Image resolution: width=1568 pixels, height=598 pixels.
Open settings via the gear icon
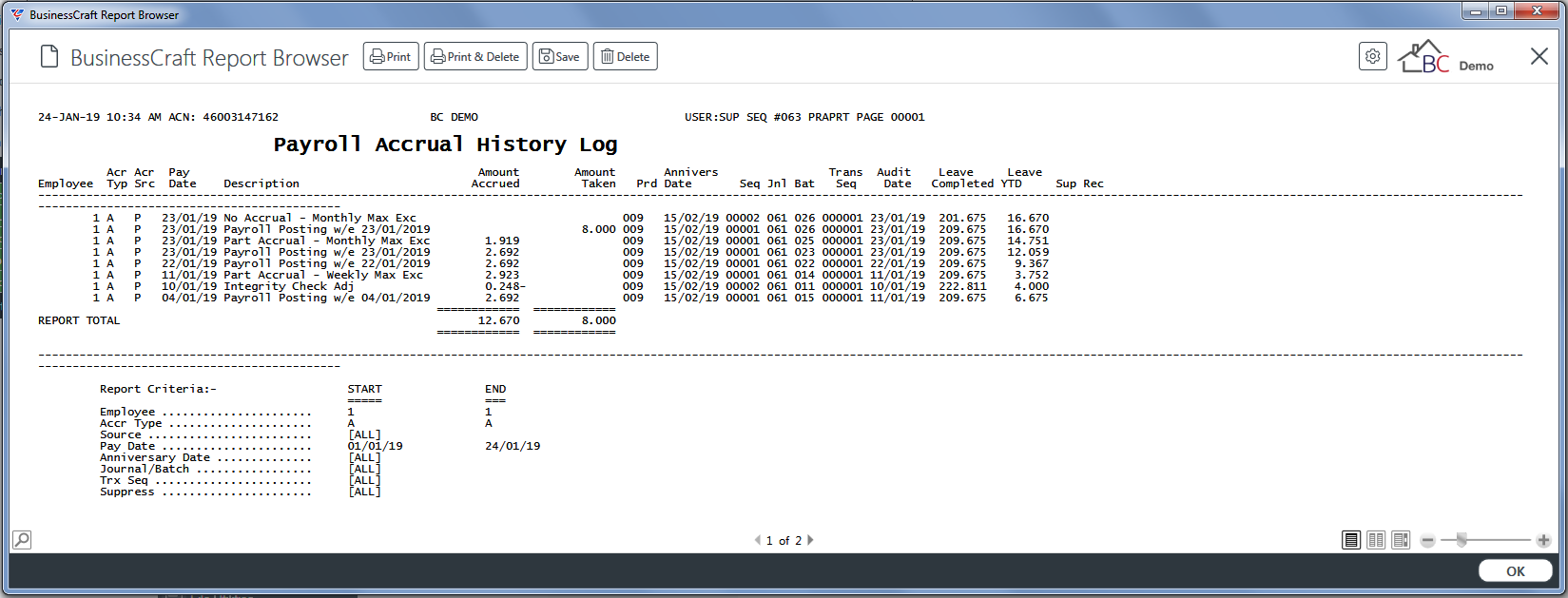click(1373, 57)
